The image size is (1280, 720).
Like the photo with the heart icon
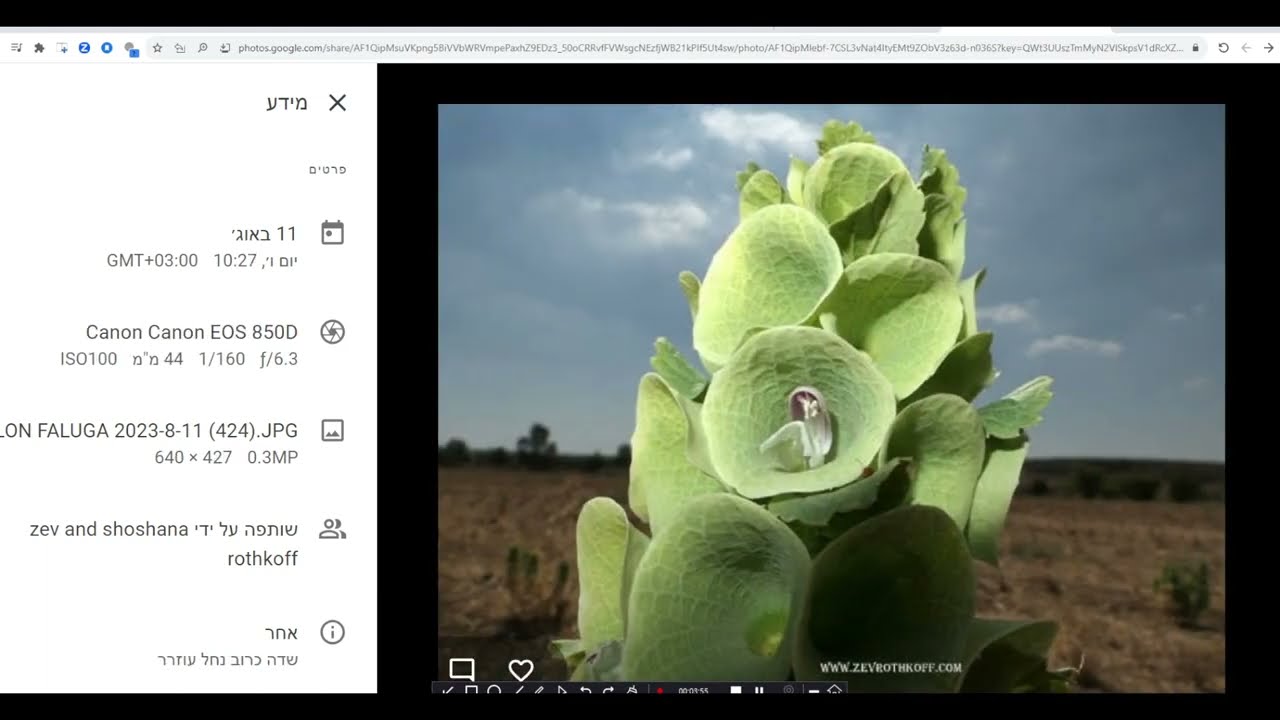(x=521, y=670)
